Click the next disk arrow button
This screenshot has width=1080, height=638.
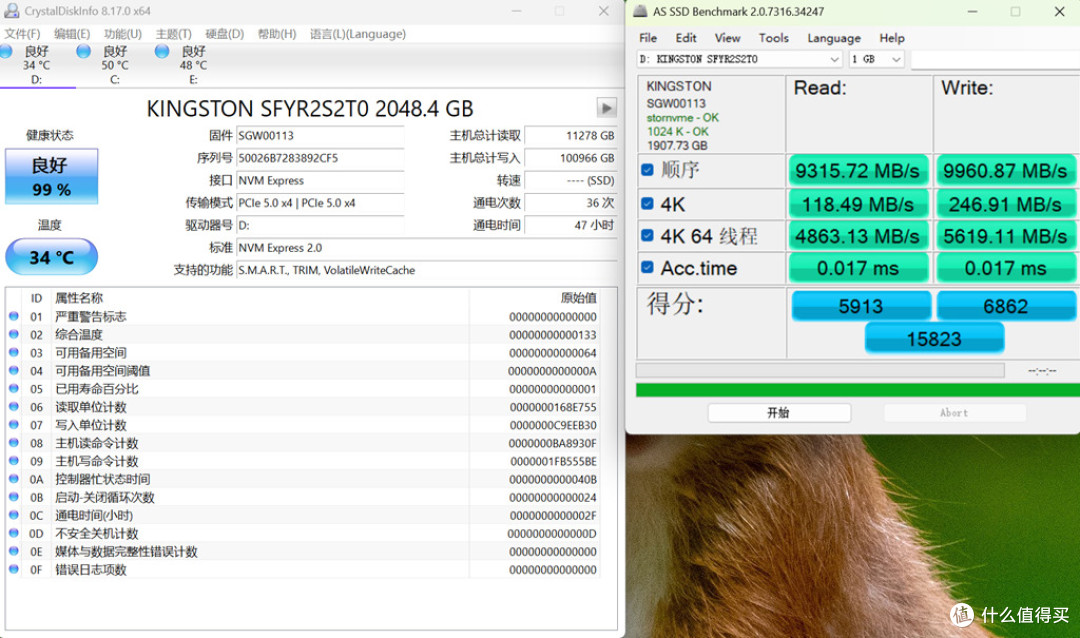(x=606, y=108)
